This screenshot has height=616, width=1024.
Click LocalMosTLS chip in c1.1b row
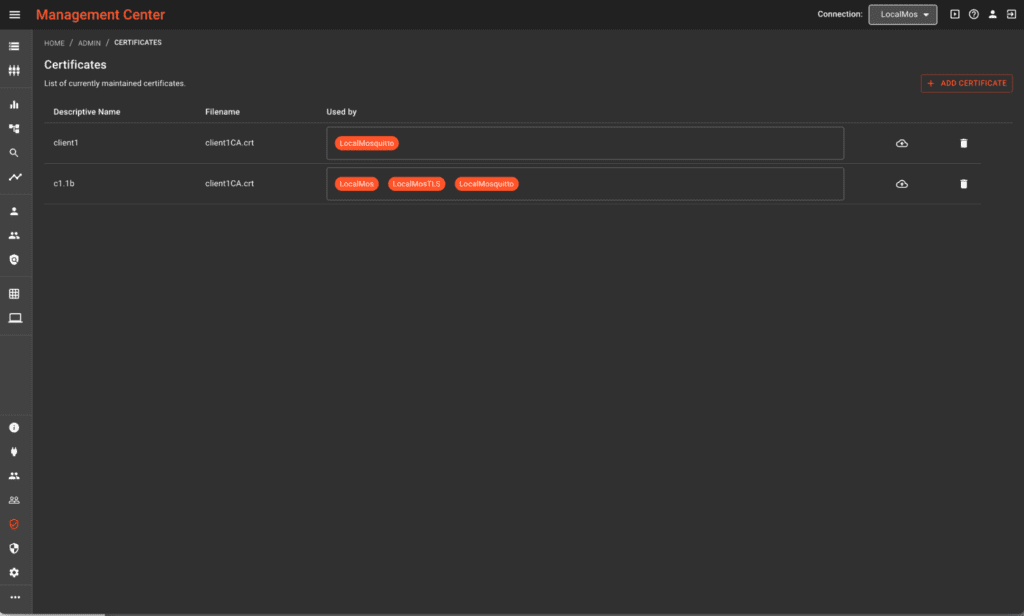coord(416,184)
